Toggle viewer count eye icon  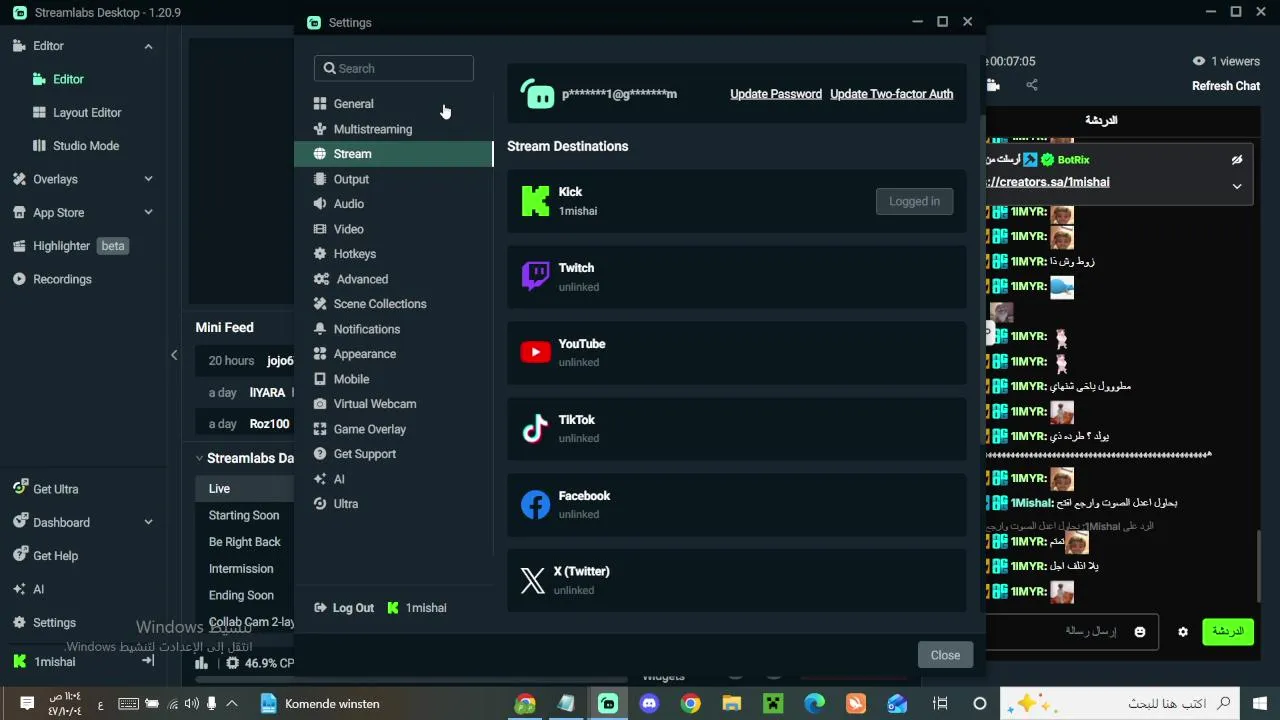click(x=1199, y=61)
